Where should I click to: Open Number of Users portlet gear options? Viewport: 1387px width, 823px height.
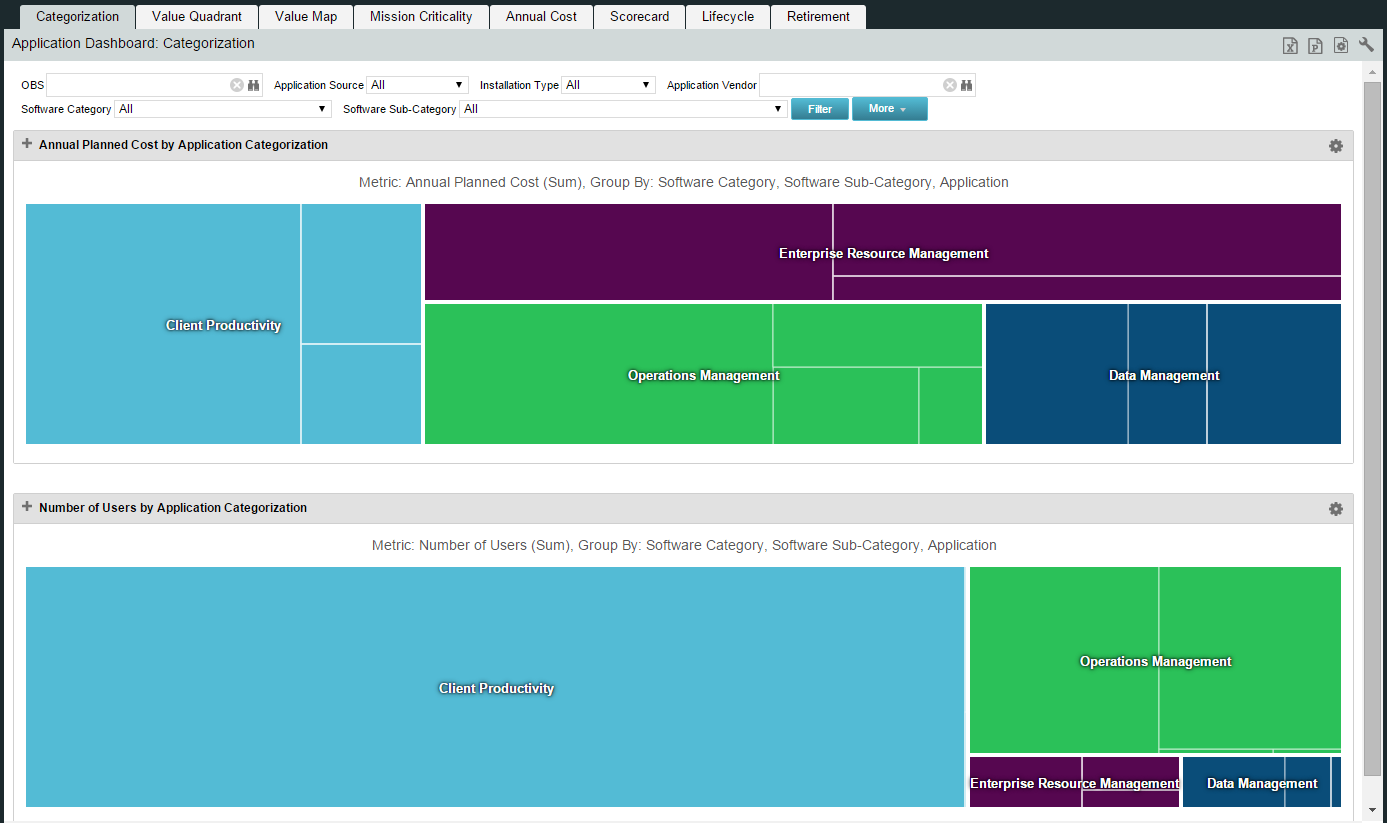click(x=1335, y=509)
